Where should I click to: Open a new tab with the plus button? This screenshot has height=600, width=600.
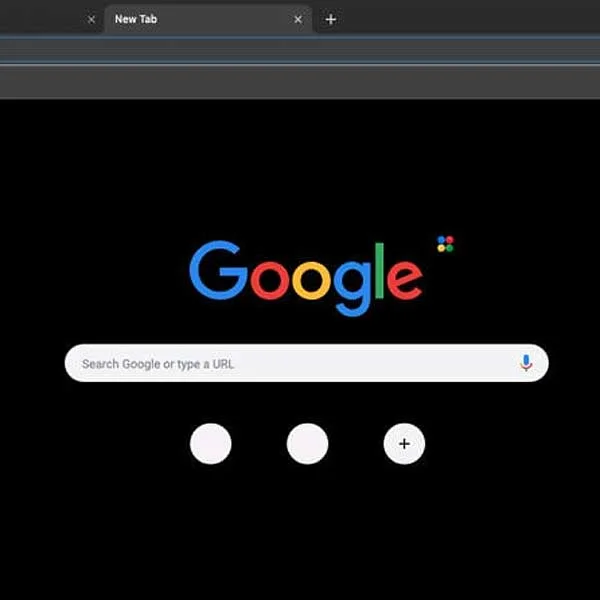tap(331, 19)
